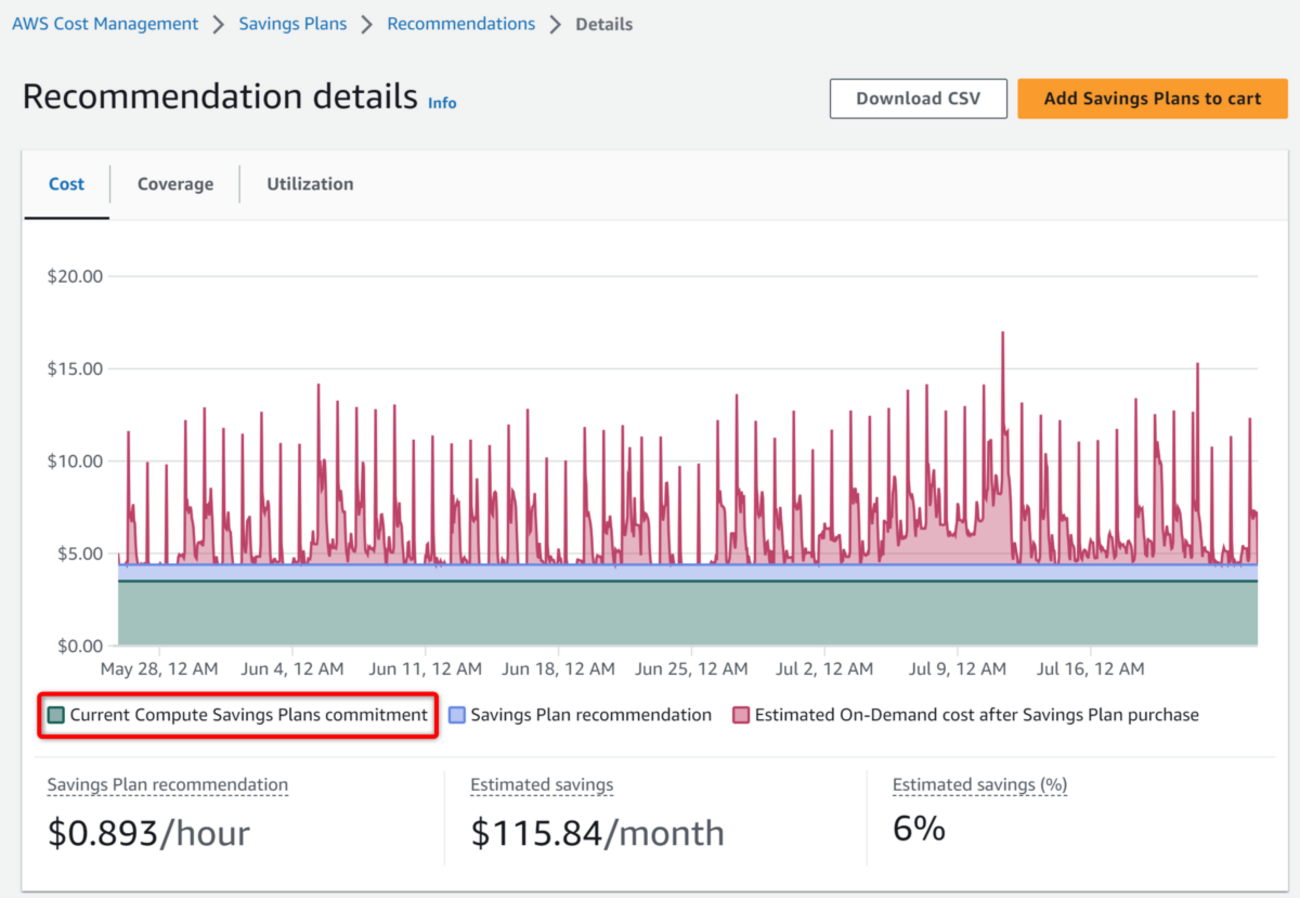Toggle Savings Plan recommendation legend label
This screenshot has width=1300, height=898.
[x=591, y=715]
